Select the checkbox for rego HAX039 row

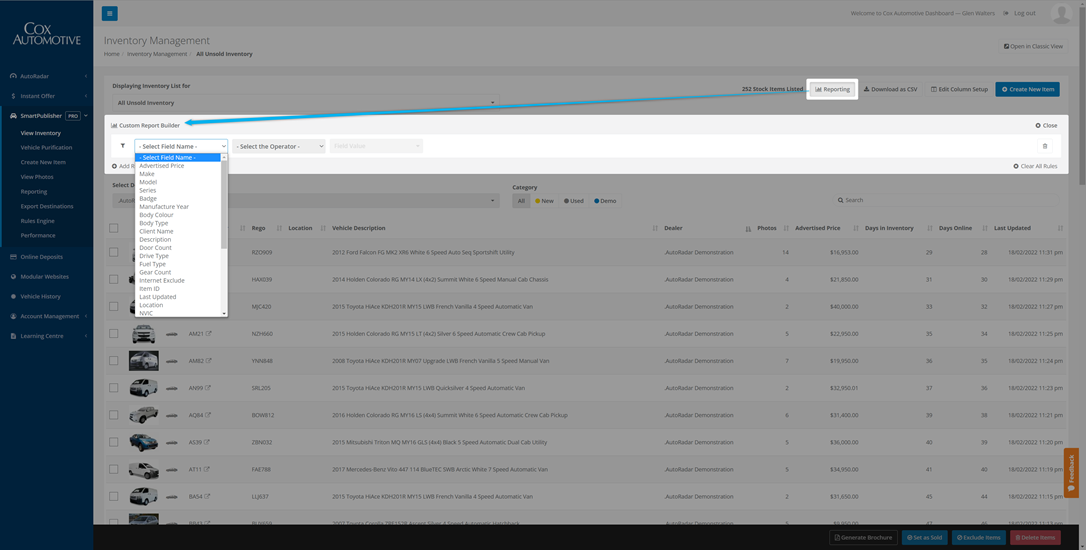pyautogui.click(x=114, y=279)
